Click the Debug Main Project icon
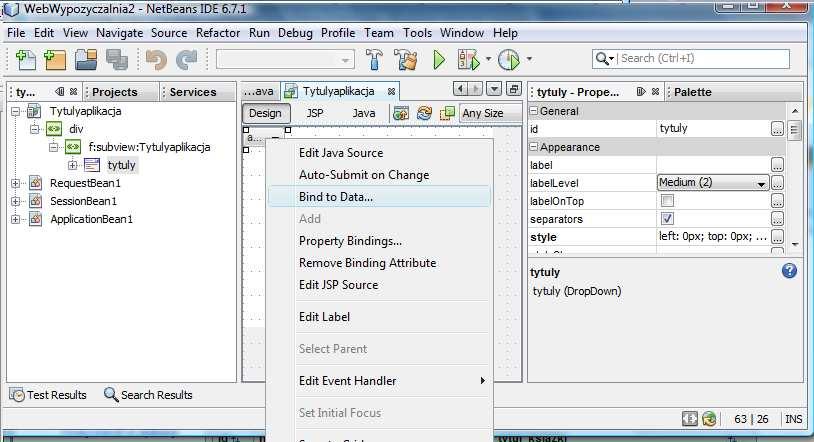Image resolution: width=814 pixels, height=442 pixels. click(x=468, y=60)
